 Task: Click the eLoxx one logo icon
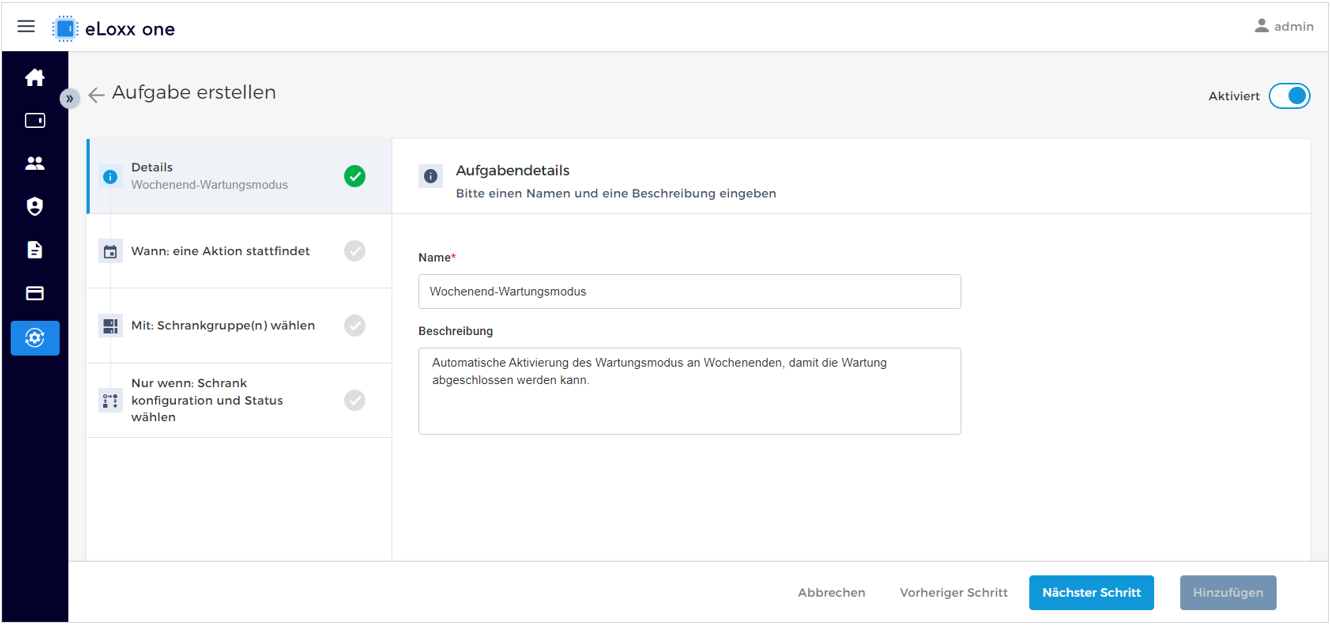point(65,29)
